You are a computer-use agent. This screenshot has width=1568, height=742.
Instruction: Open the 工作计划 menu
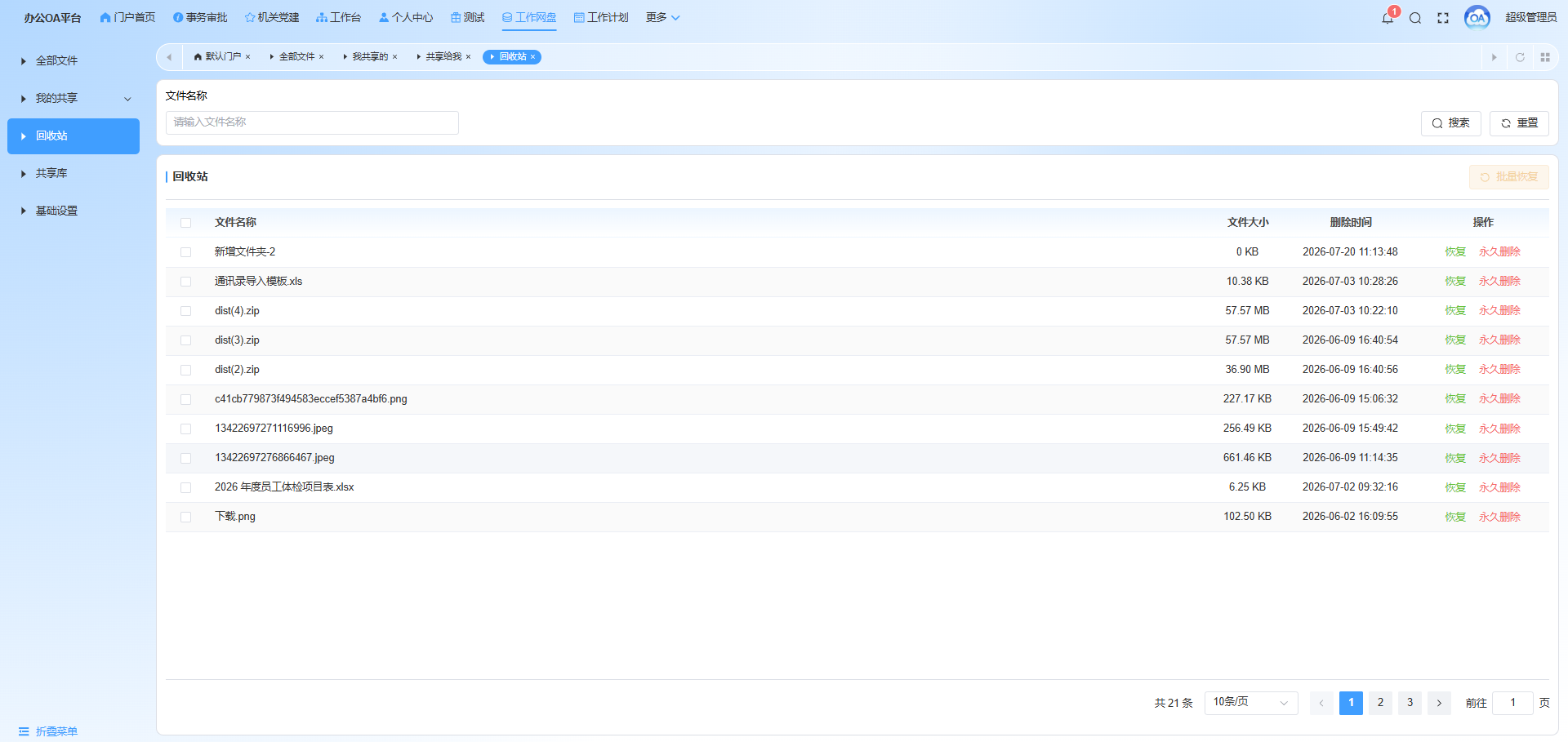click(x=601, y=17)
